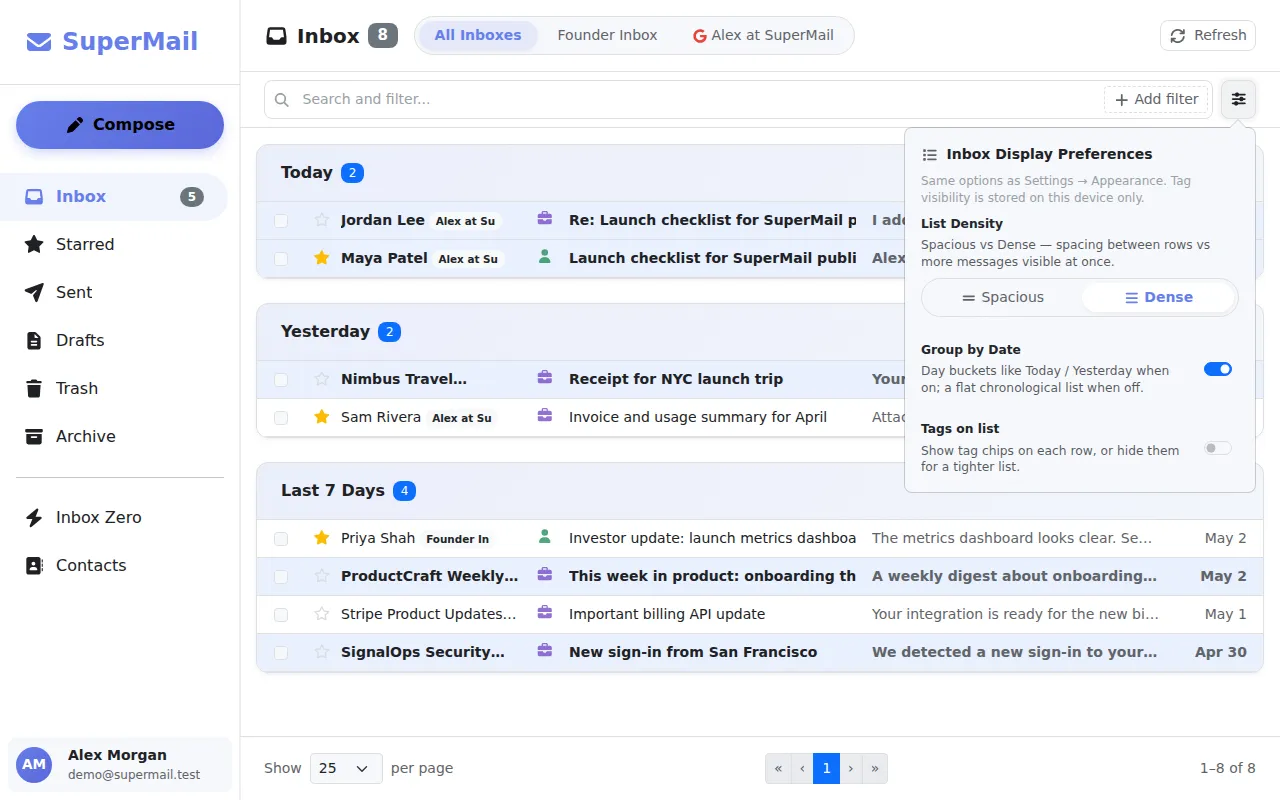Click the search magnifier icon
This screenshot has width=1280, height=800.
point(282,99)
